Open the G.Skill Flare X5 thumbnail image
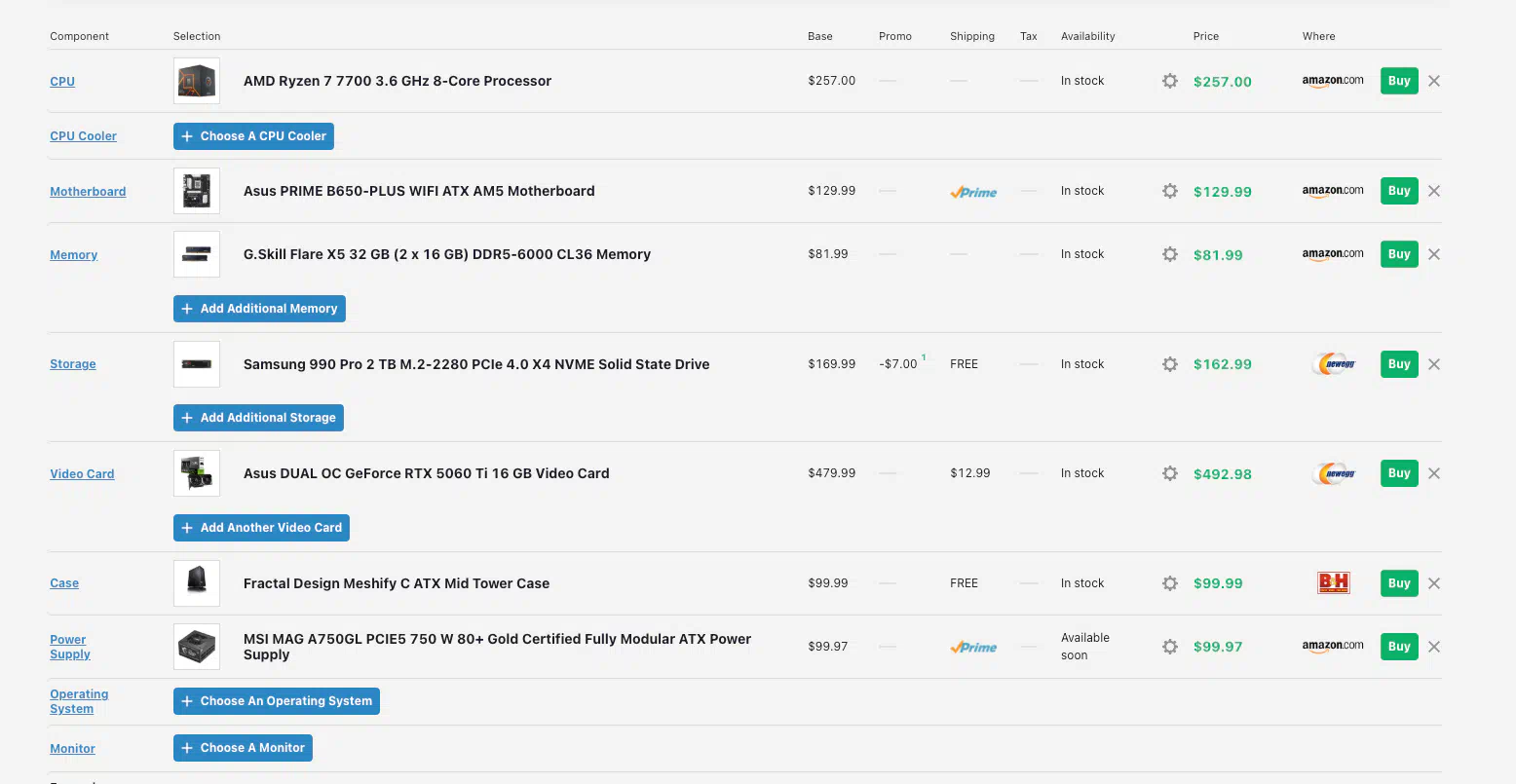Image resolution: width=1516 pixels, height=784 pixels. tap(197, 254)
